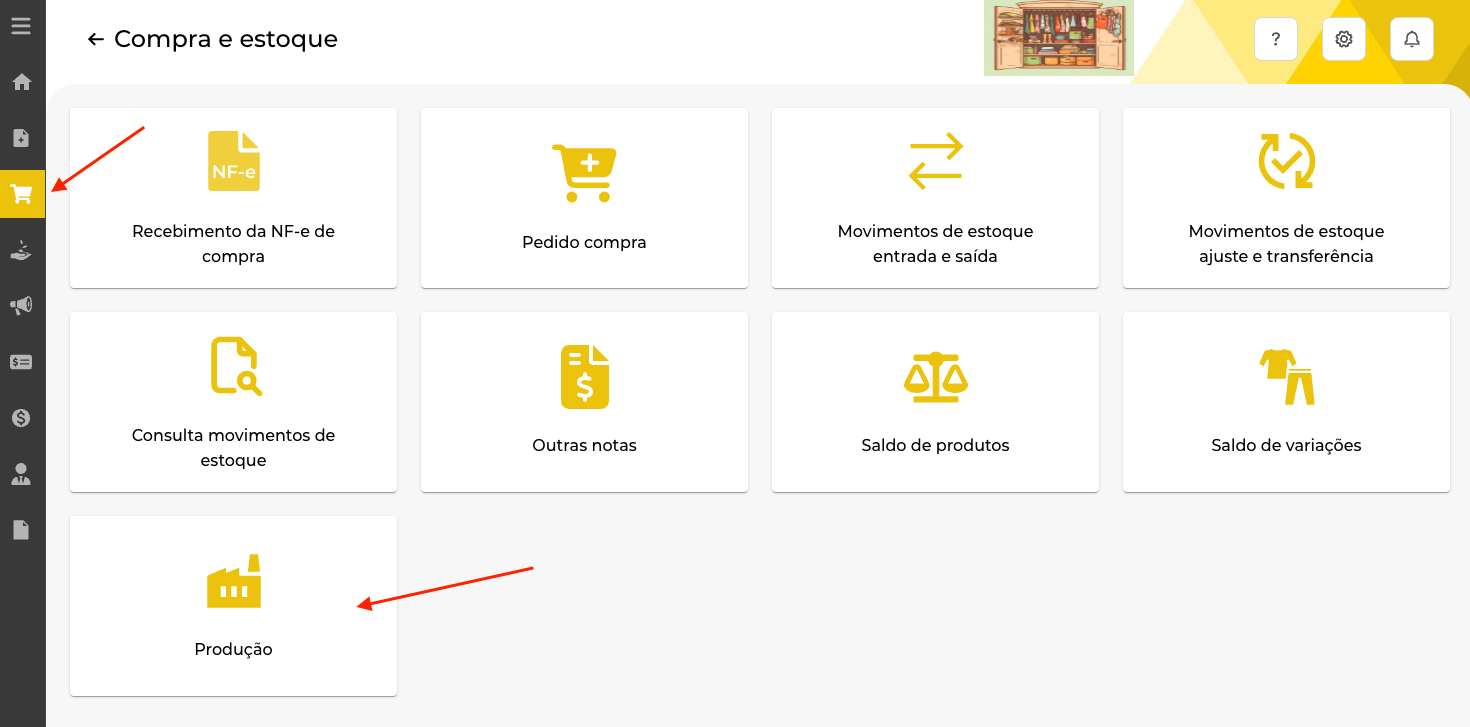
Task: Click the hand-with-coins sidebar icon
Action: click(21, 250)
